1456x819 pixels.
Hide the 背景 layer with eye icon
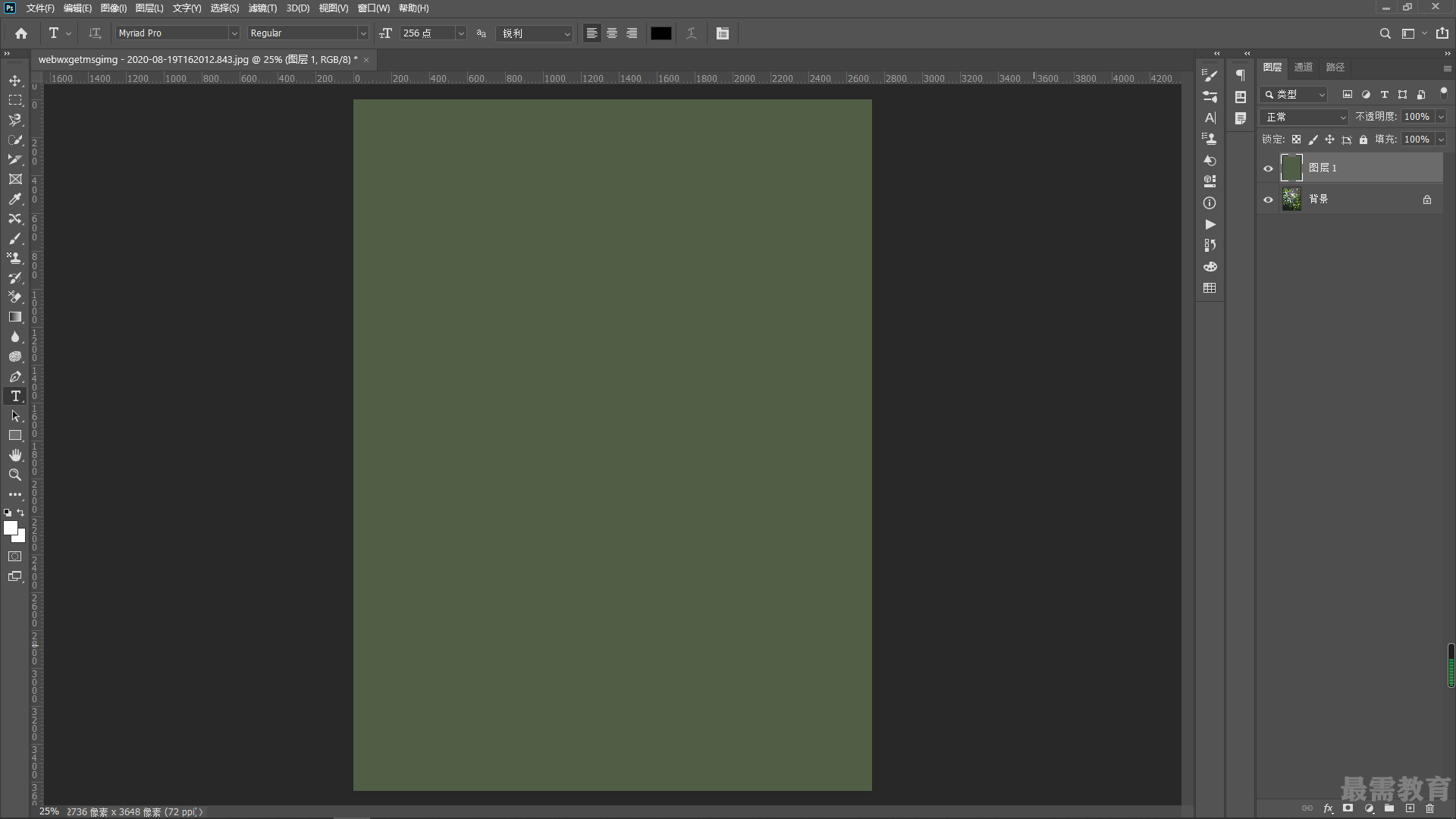[1268, 200]
